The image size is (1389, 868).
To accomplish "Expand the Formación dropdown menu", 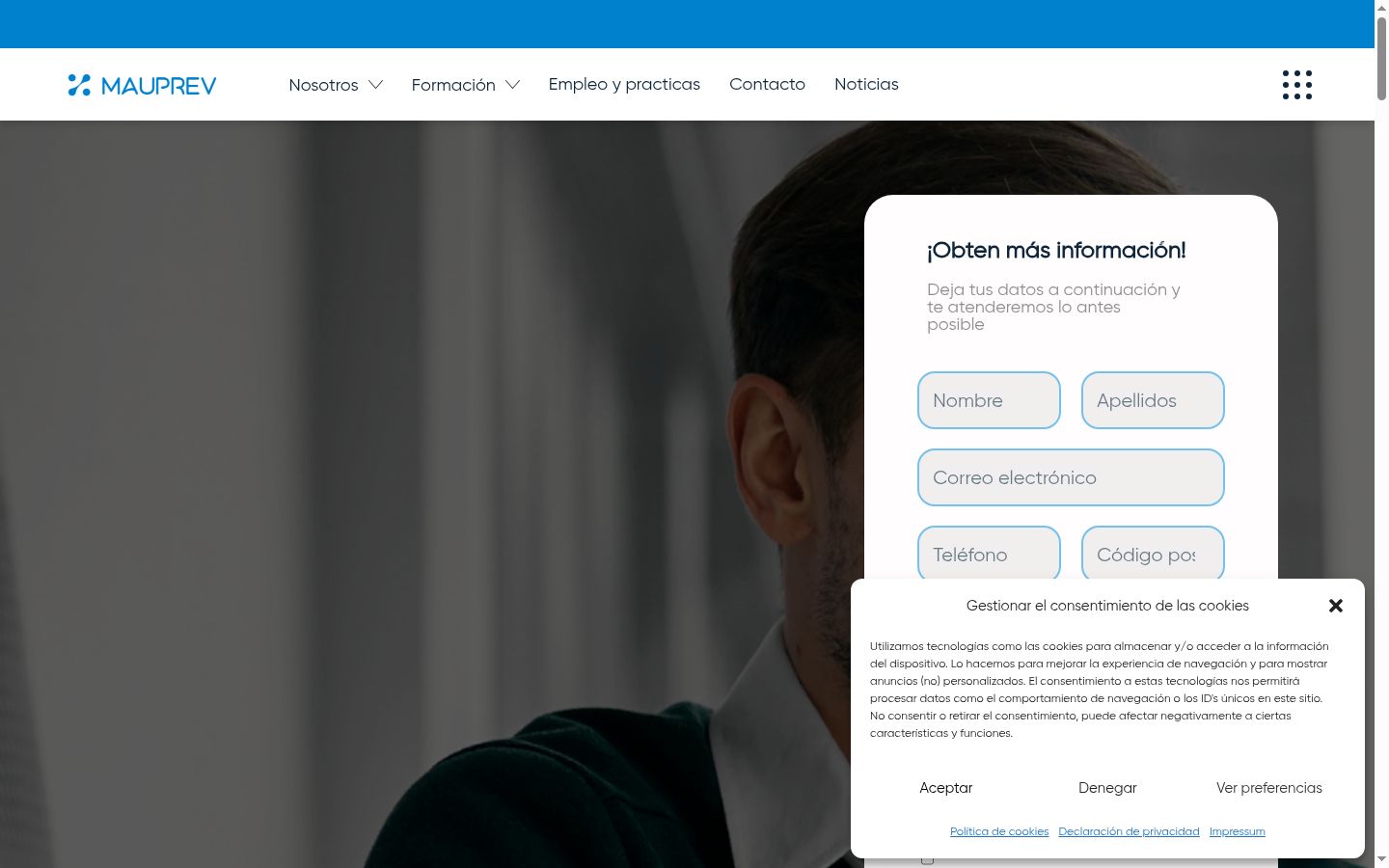I will [x=466, y=85].
